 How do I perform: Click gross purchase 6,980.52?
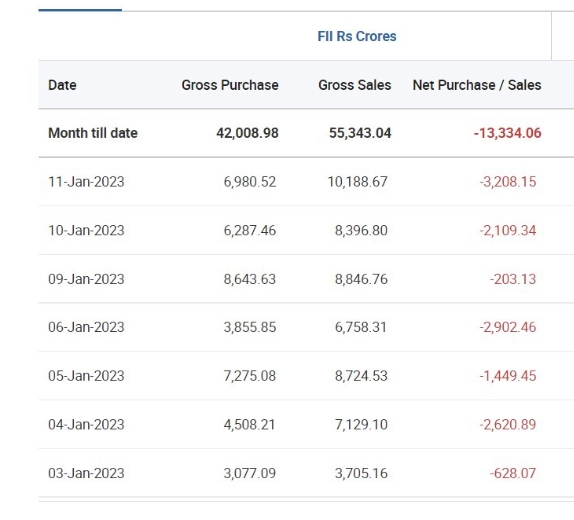(250, 182)
